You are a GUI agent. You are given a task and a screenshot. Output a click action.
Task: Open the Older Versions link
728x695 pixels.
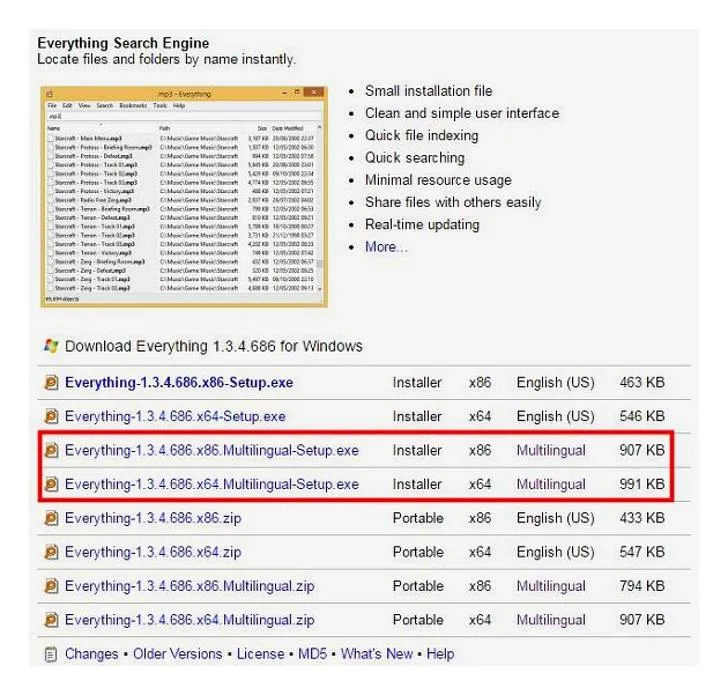point(177,654)
